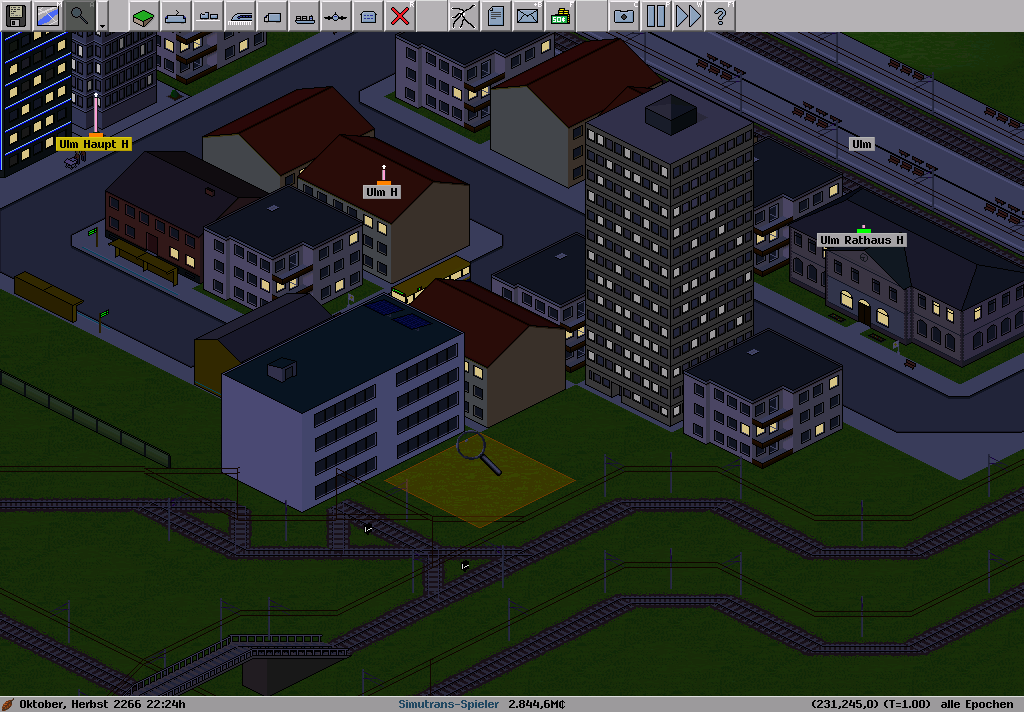Open the save/load game menu
This screenshot has height=712, width=1024.
16,15
